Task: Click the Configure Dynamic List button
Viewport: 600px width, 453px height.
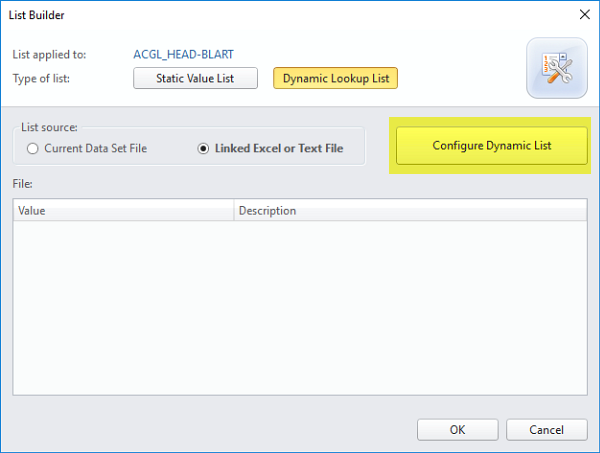Action: coord(492,146)
